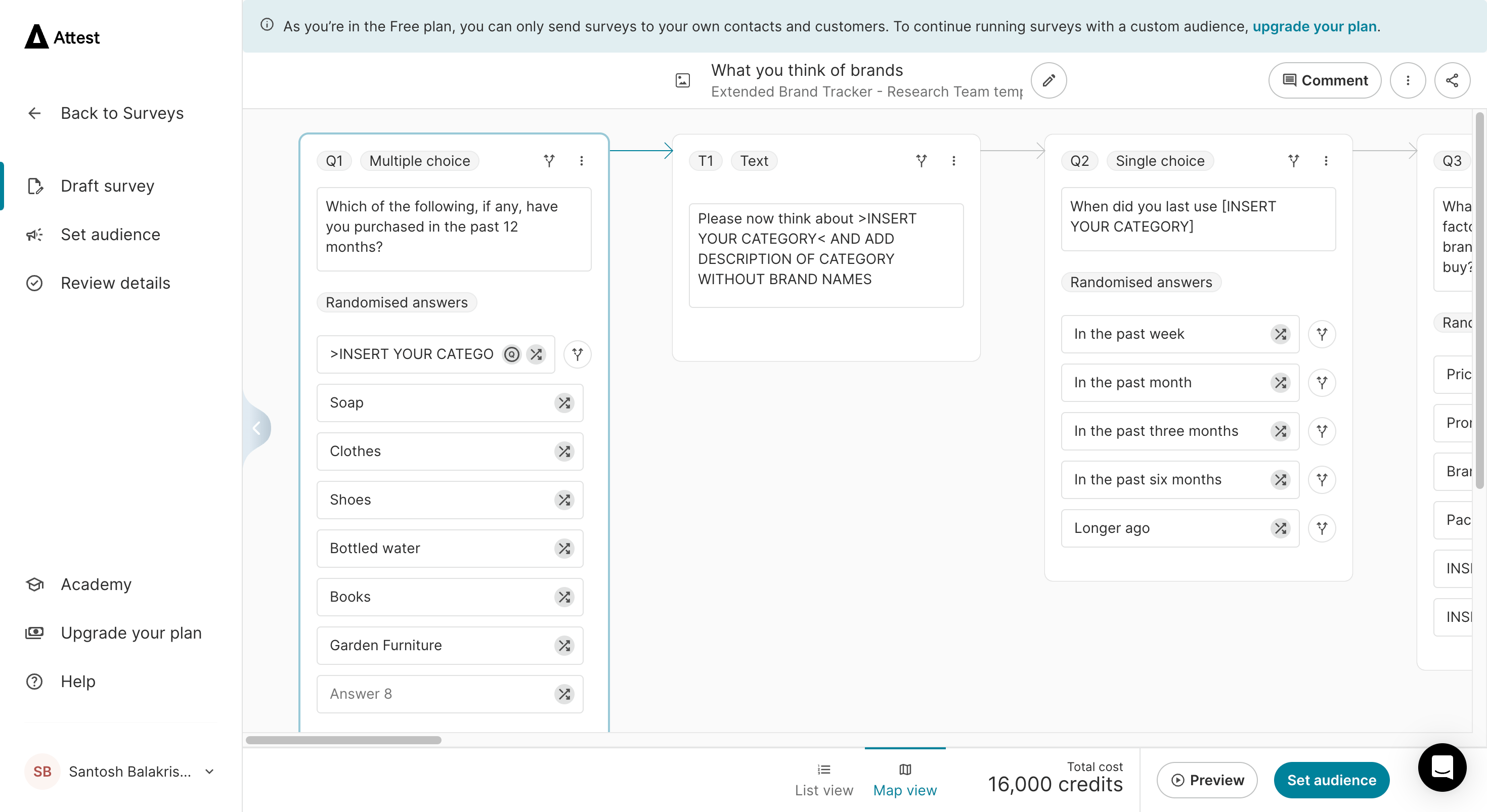Toggle randomise on 'In the past month'
Viewport: 1487px width, 812px height.
point(1280,383)
